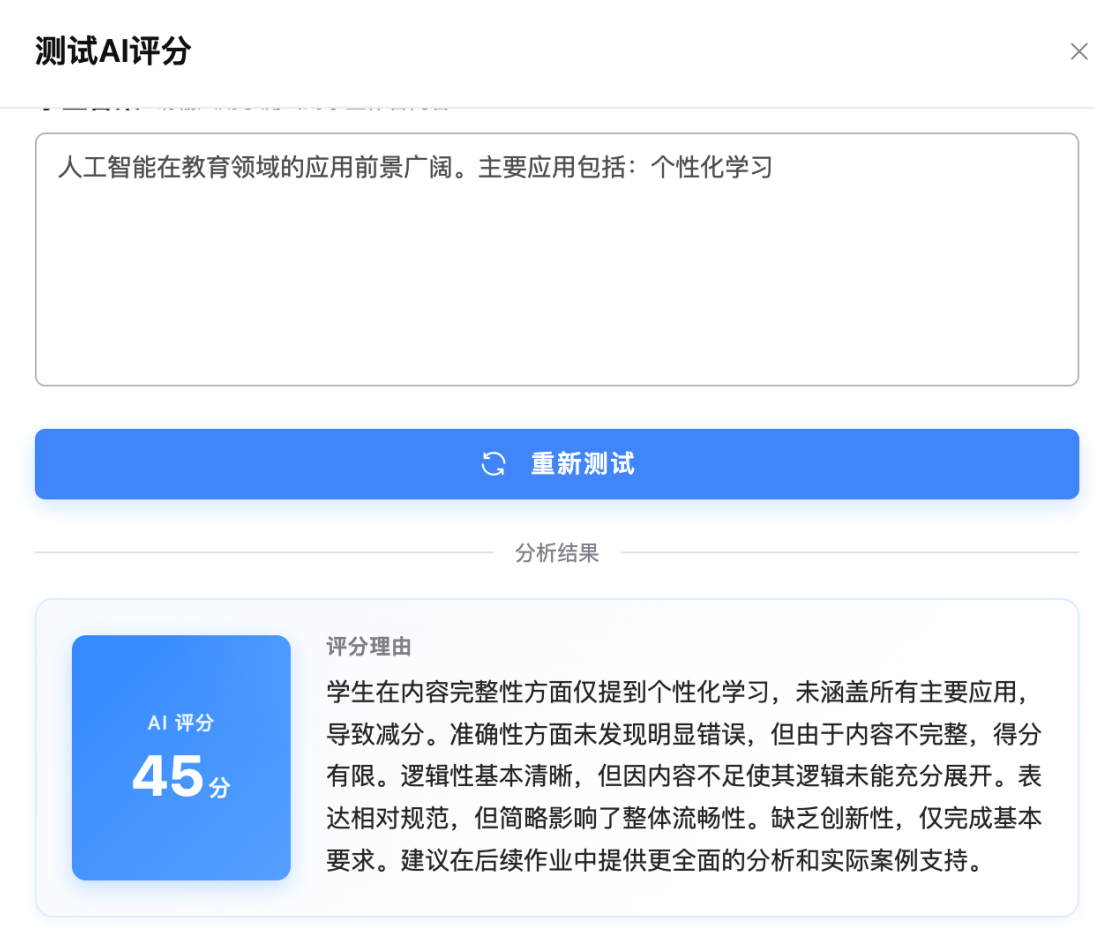Place cursor after 个性化学习 in answer box

click(774, 168)
